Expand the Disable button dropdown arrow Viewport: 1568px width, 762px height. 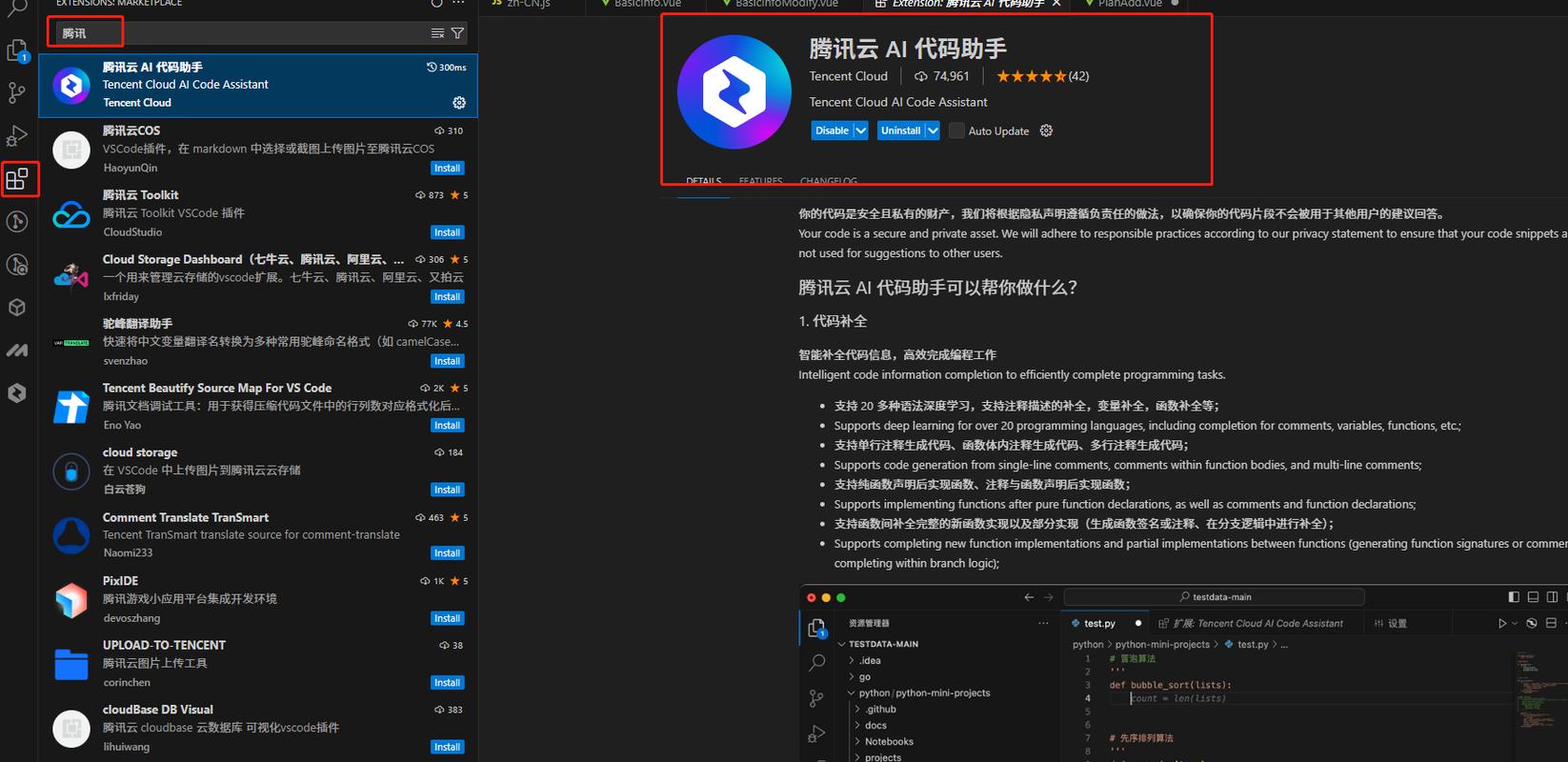pos(860,130)
